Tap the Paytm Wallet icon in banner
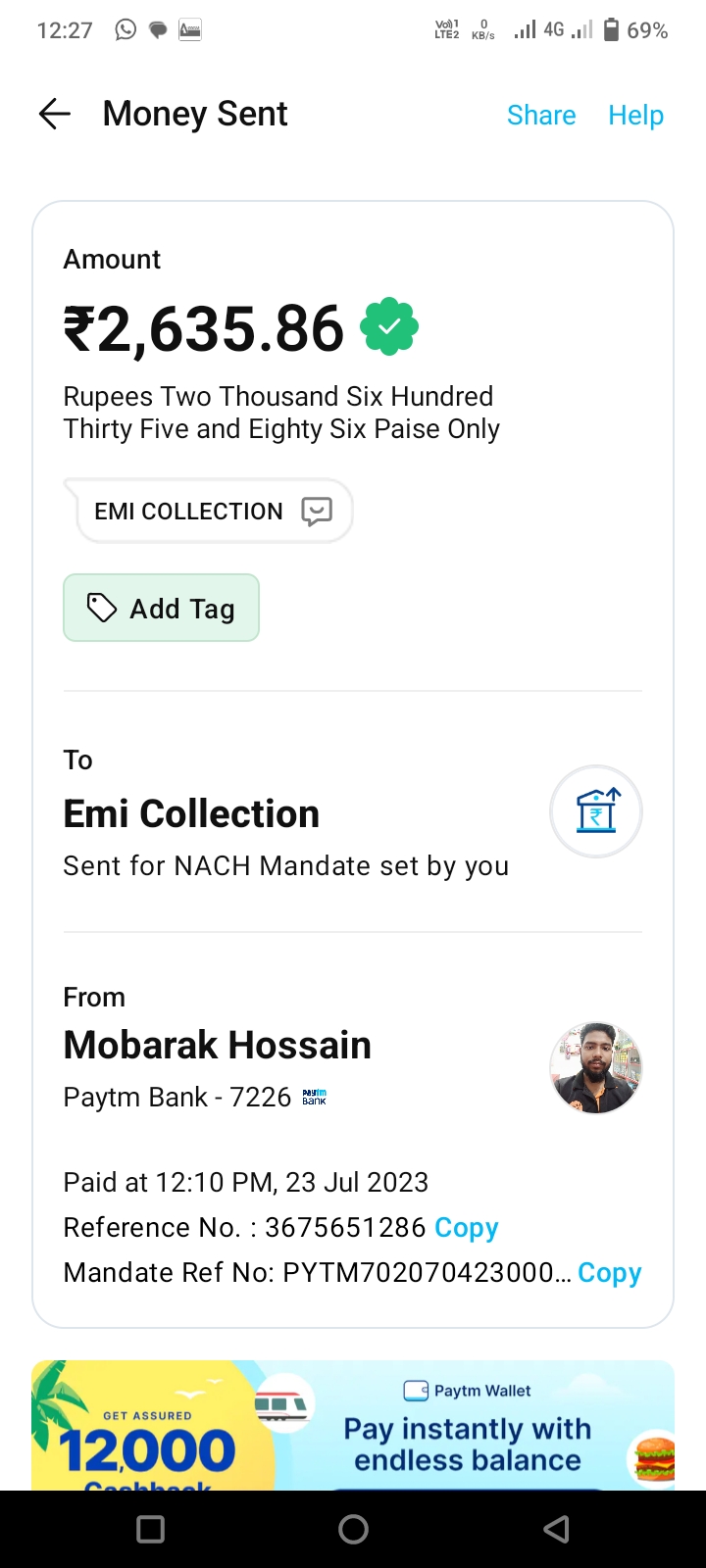This screenshot has height=1568, width=706. tap(416, 1391)
